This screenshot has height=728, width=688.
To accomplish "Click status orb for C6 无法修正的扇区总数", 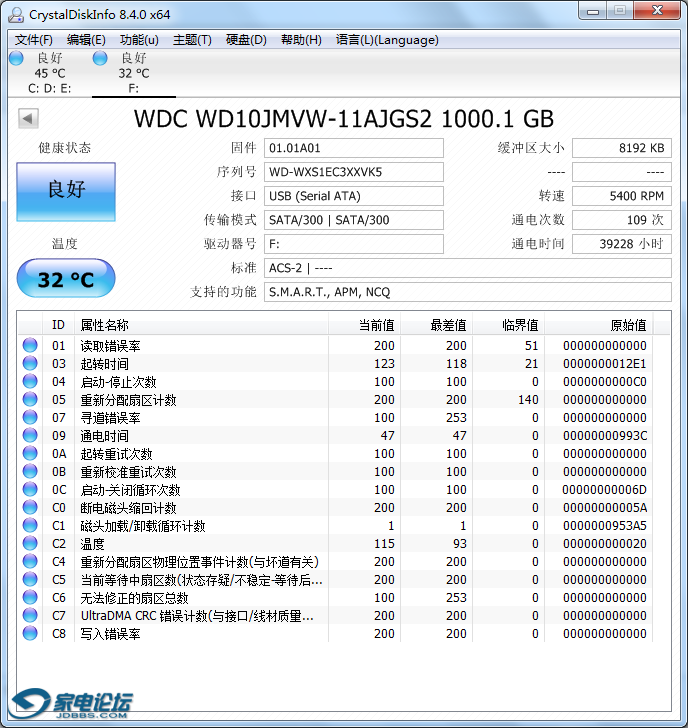I will (x=30, y=598).
